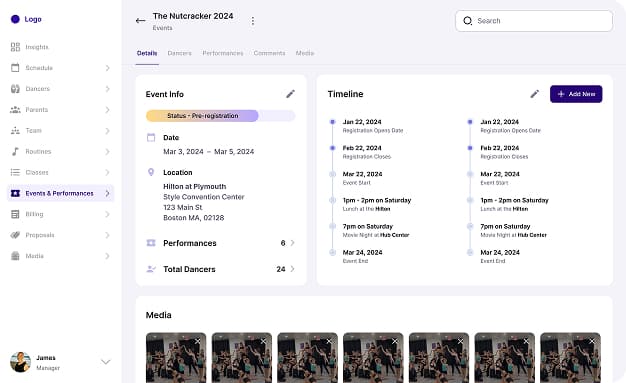626x383 pixels.
Task: Click the Total Dancers row label
Action: coord(189,269)
